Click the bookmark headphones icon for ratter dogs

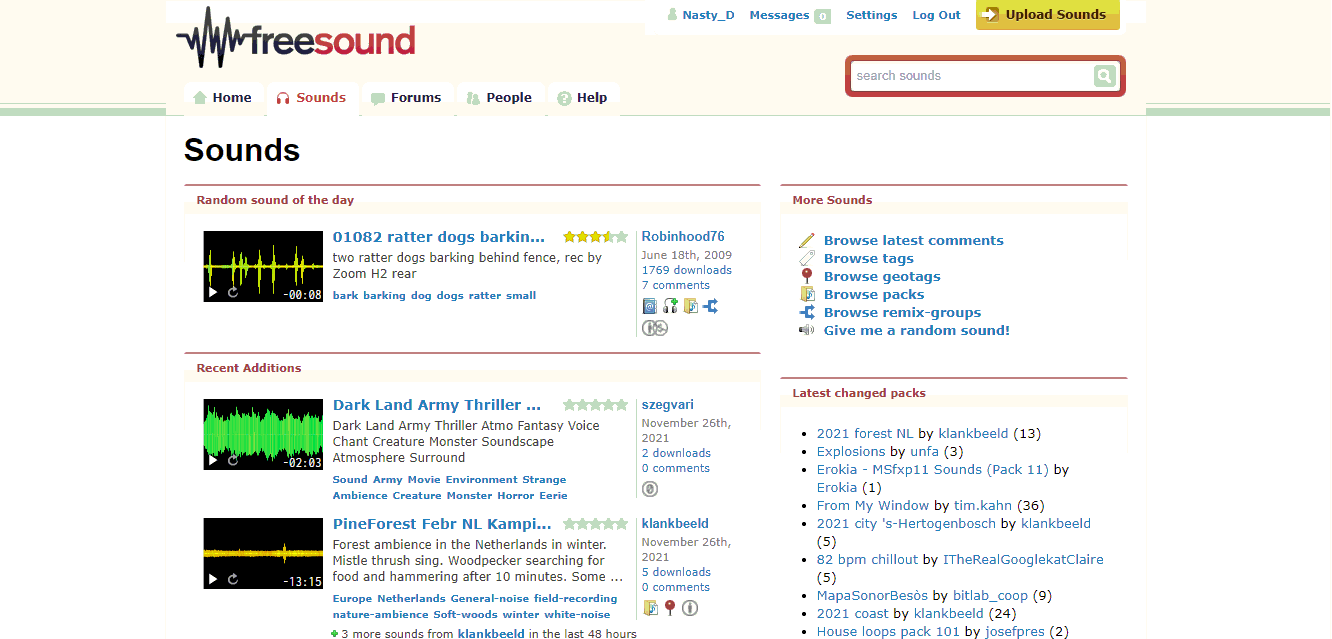671,306
